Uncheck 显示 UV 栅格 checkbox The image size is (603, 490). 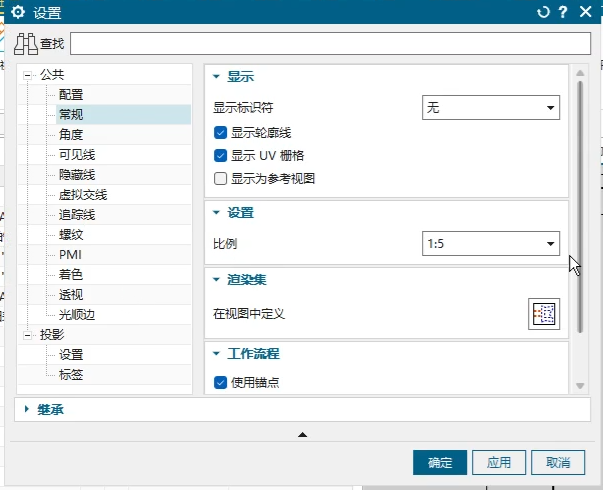coord(220,156)
